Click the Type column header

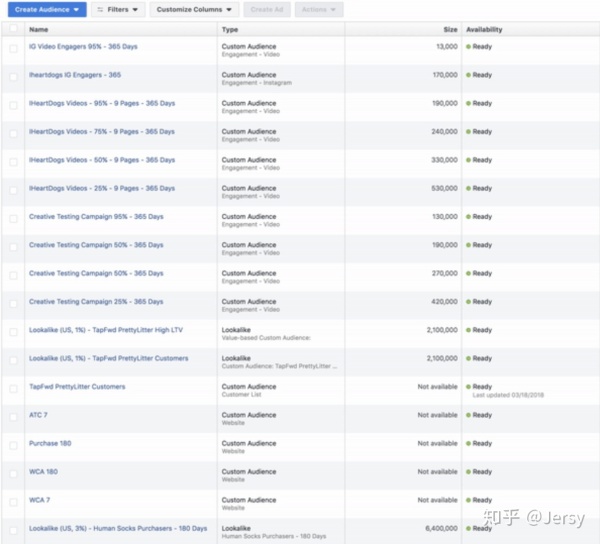[x=230, y=30]
